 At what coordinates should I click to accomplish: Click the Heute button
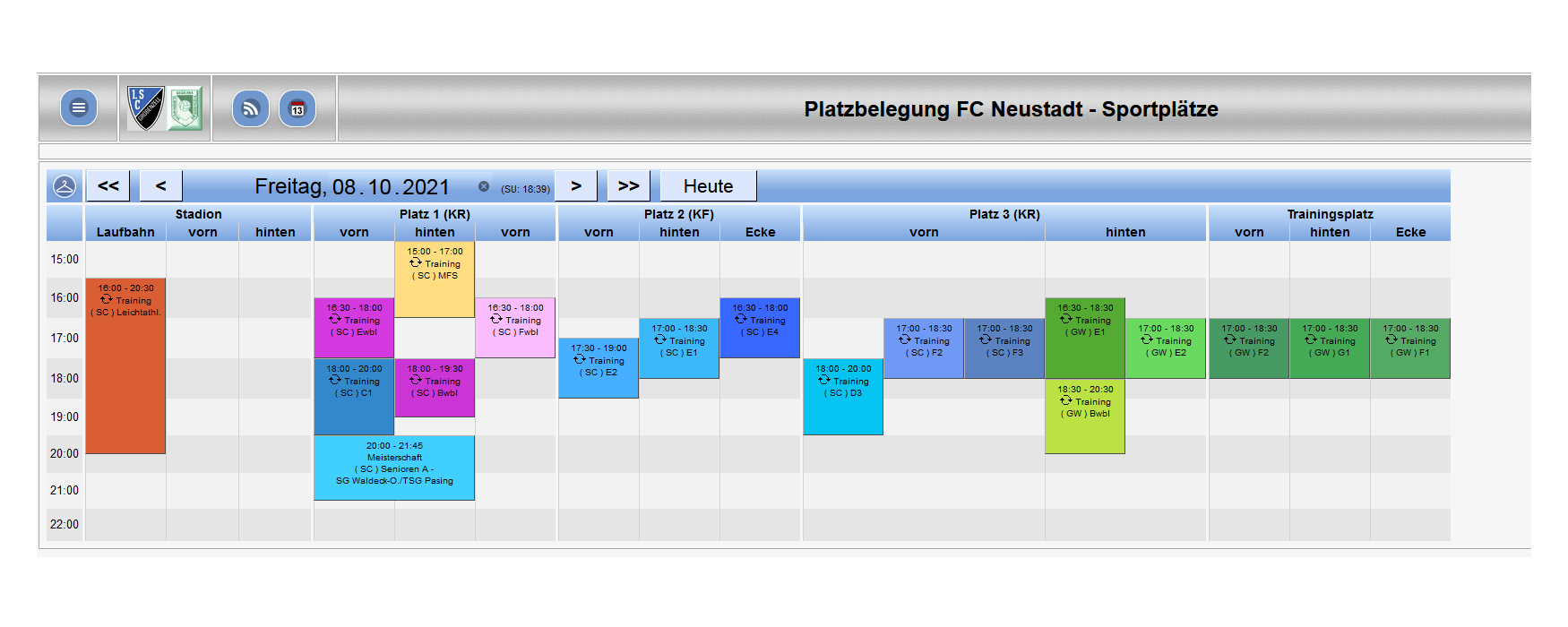coord(709,186)
